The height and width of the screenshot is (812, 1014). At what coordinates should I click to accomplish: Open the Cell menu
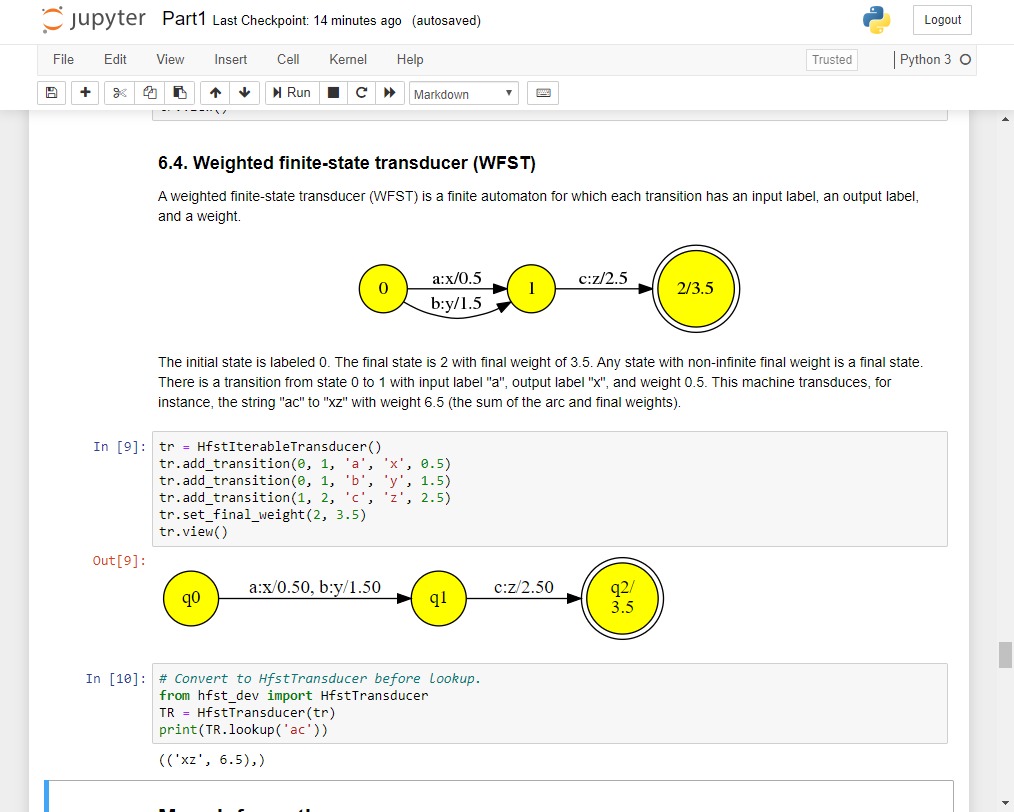point(288,60)
